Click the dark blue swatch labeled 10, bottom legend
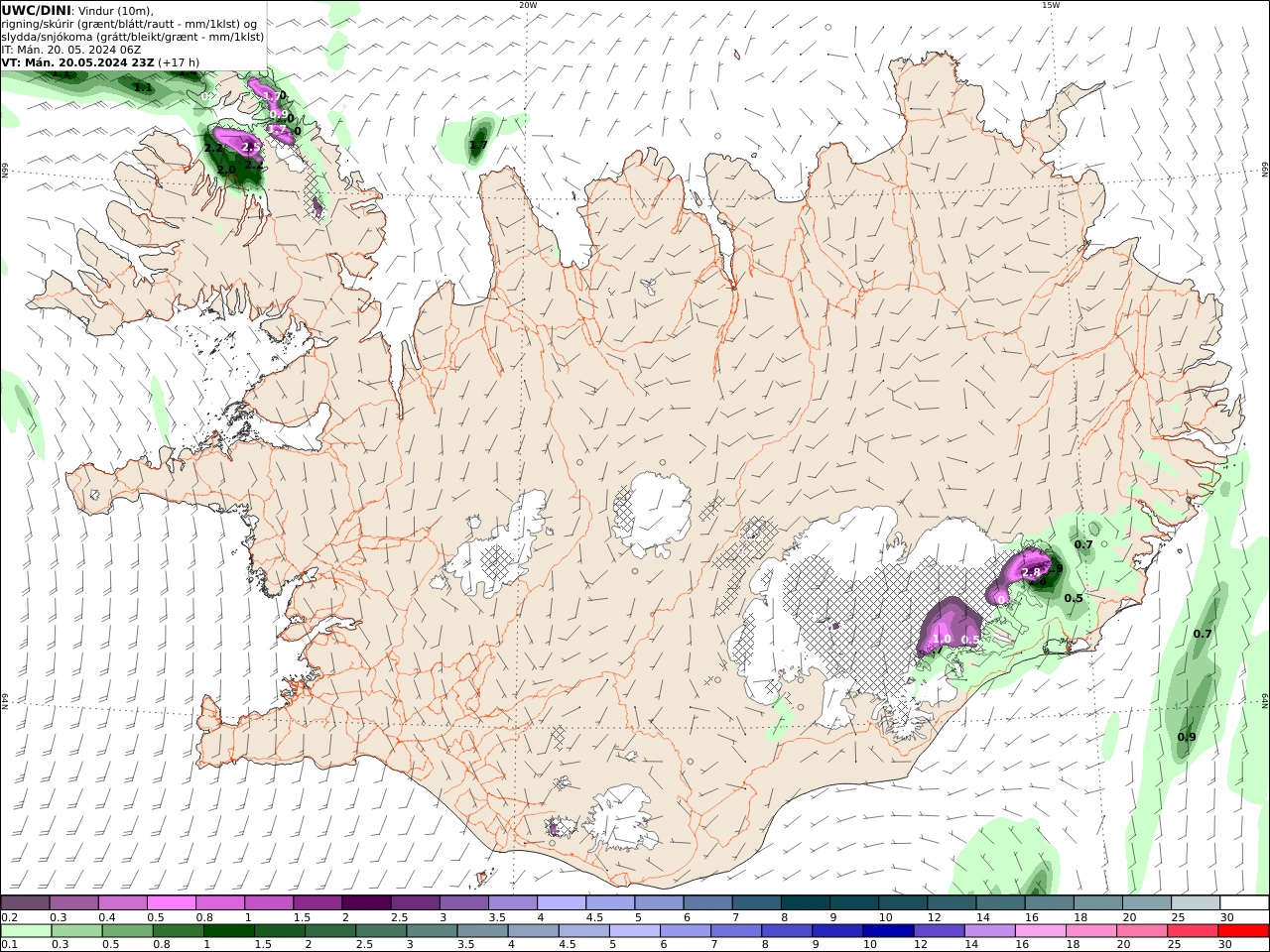Image resolution: width=1270 pixels, height=952 pixels. click(x=889, y=930)
